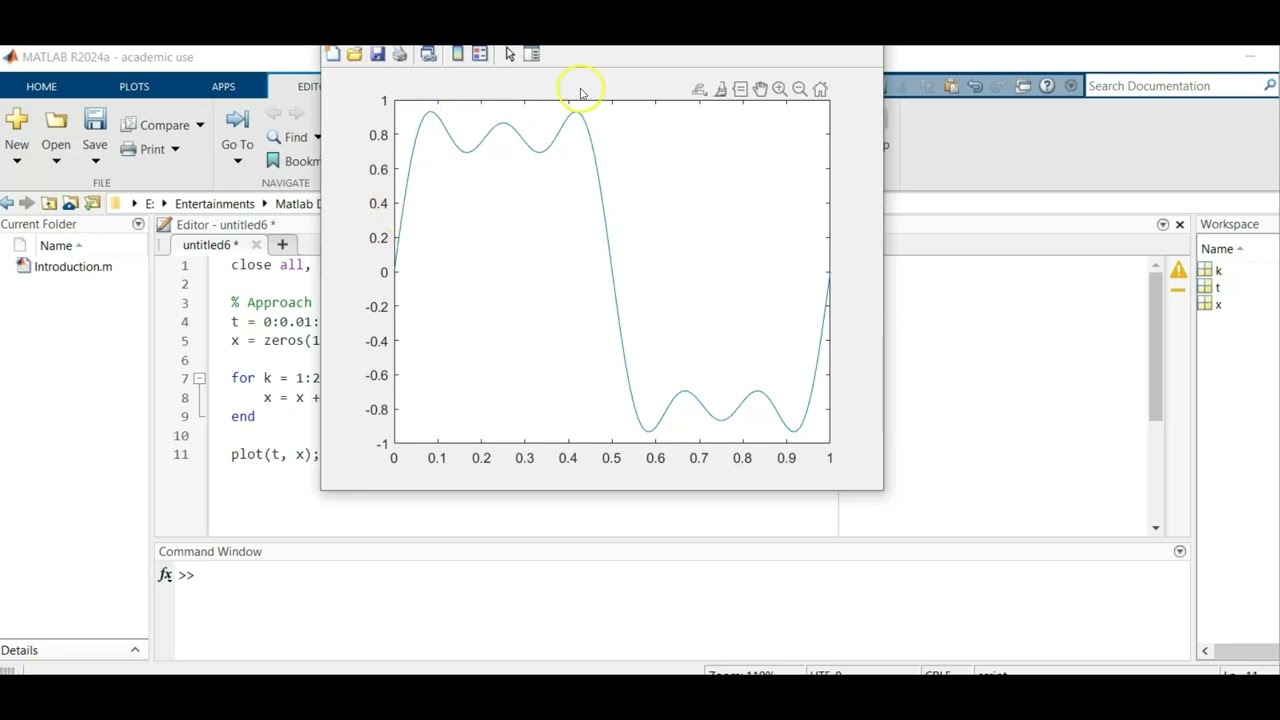Click the search magnifier in Search Documentation
Viewport: 1280px width, 720px height.
[1270, 86]
